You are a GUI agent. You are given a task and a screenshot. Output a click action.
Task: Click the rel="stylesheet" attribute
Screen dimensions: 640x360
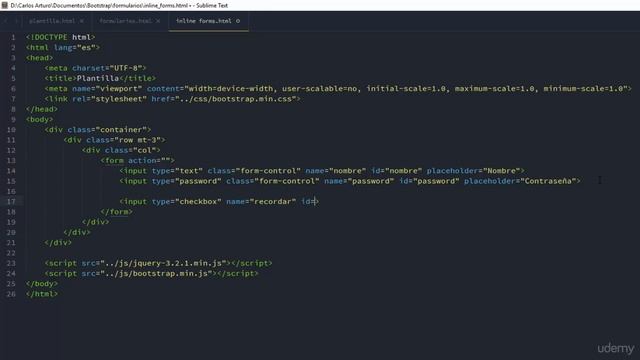(109, 99)
